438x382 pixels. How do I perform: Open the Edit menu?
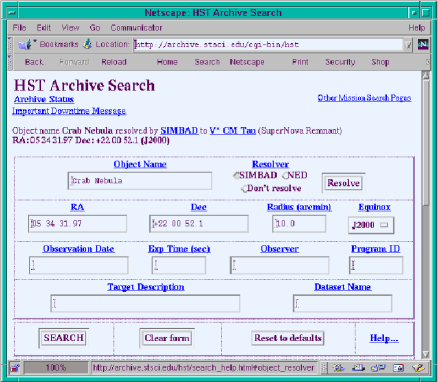click(44, 28)
